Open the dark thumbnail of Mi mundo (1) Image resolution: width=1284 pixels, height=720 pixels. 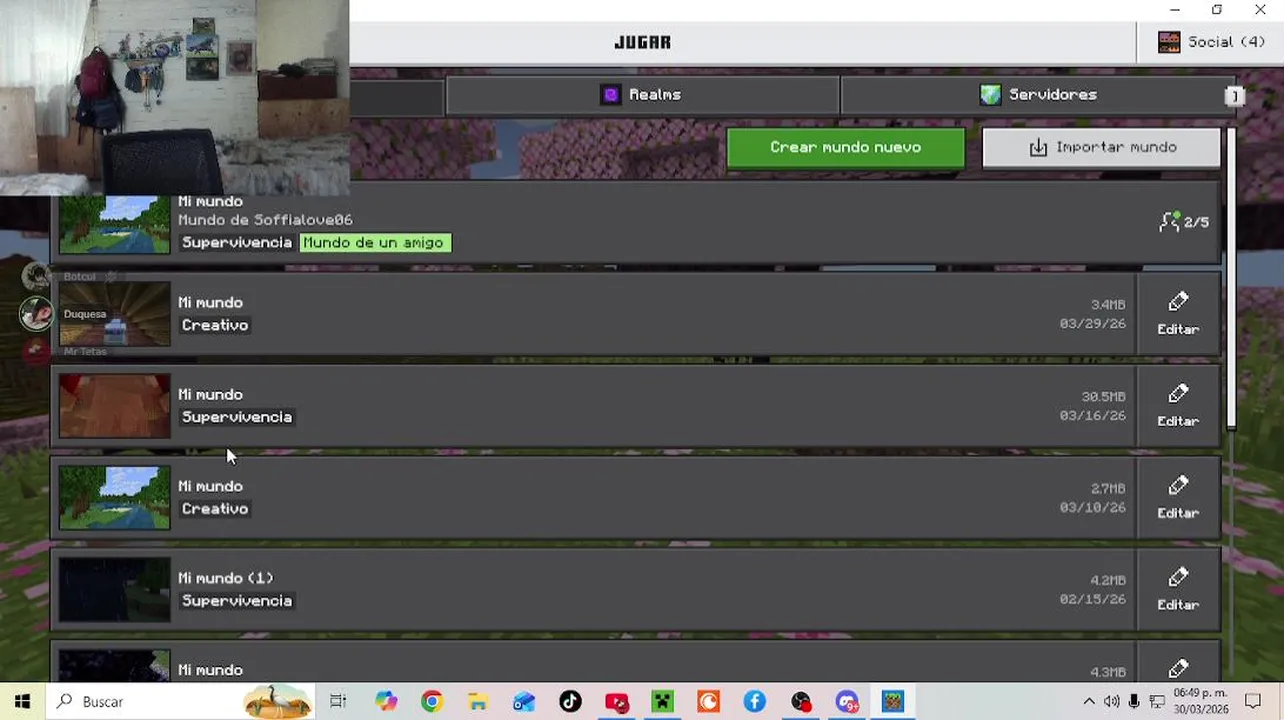point(114,590)
